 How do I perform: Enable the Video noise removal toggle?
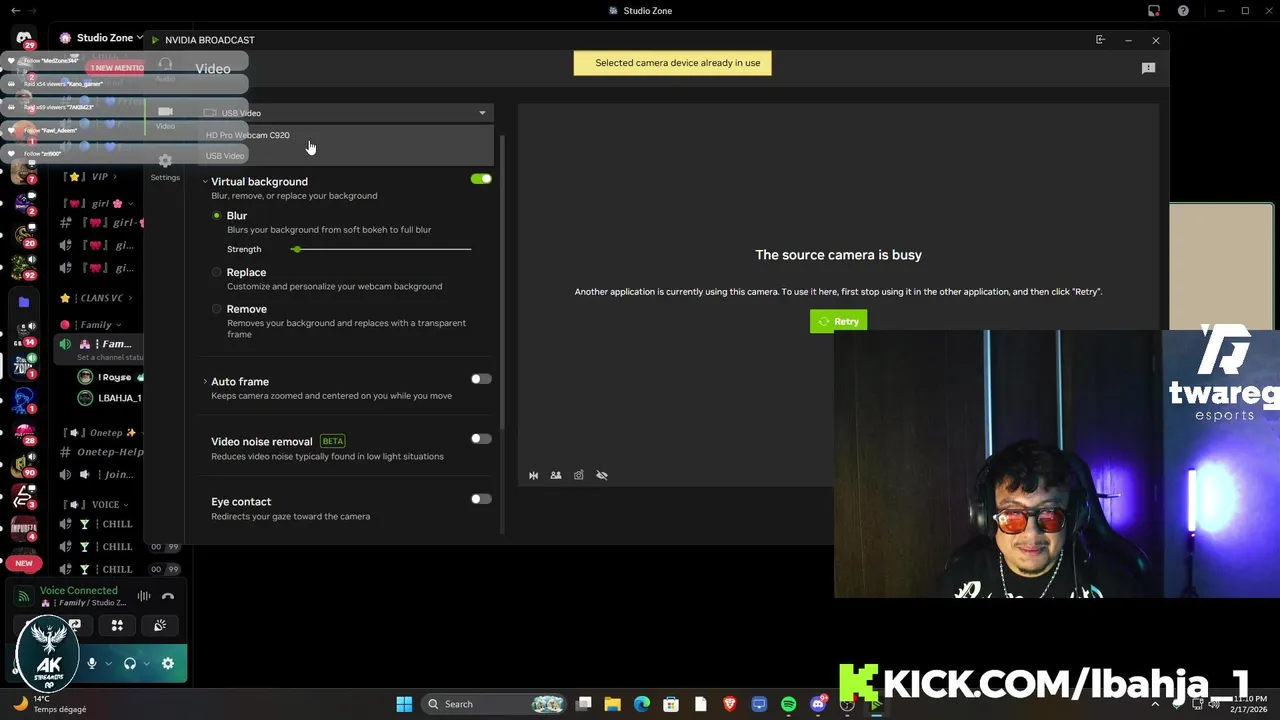481,439
